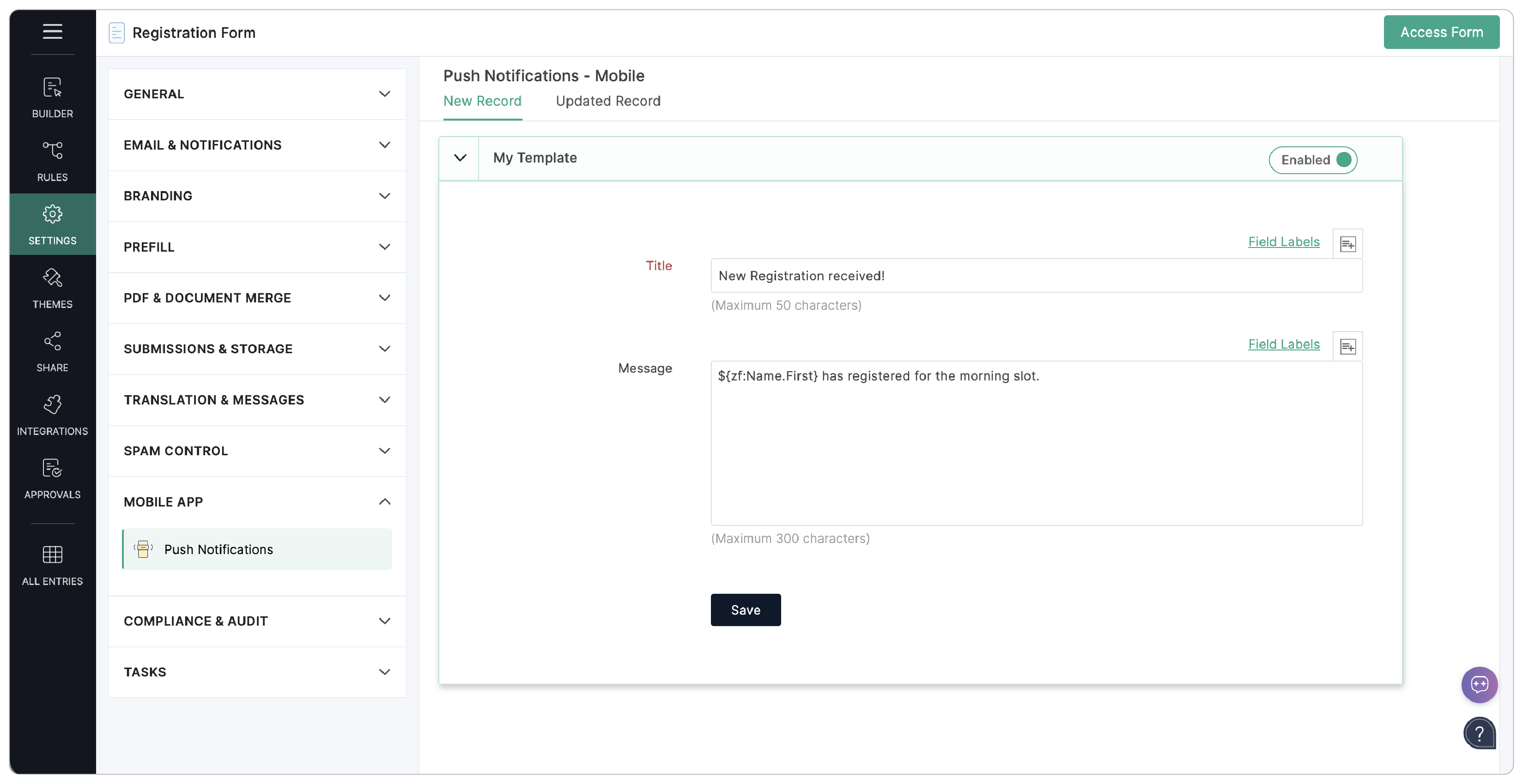The width and height of the screenshot is (1523, 784).
Task: Click the Access Form button
Action: (x=1441, y=32)
